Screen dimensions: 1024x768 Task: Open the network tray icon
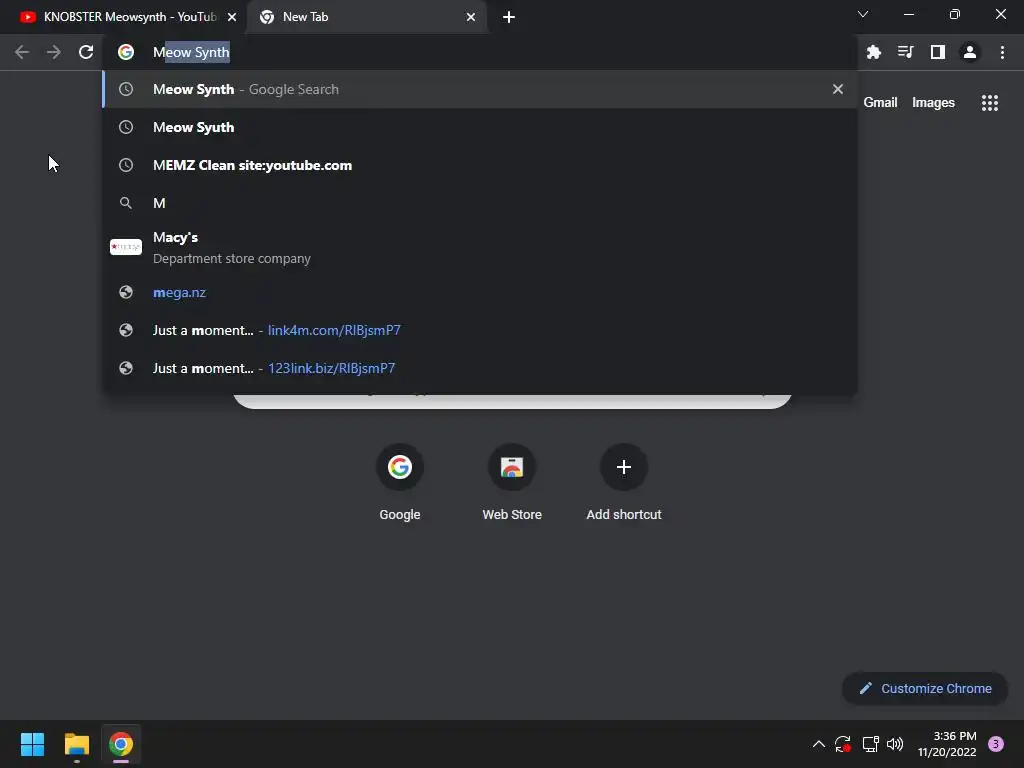pos(870,744)
